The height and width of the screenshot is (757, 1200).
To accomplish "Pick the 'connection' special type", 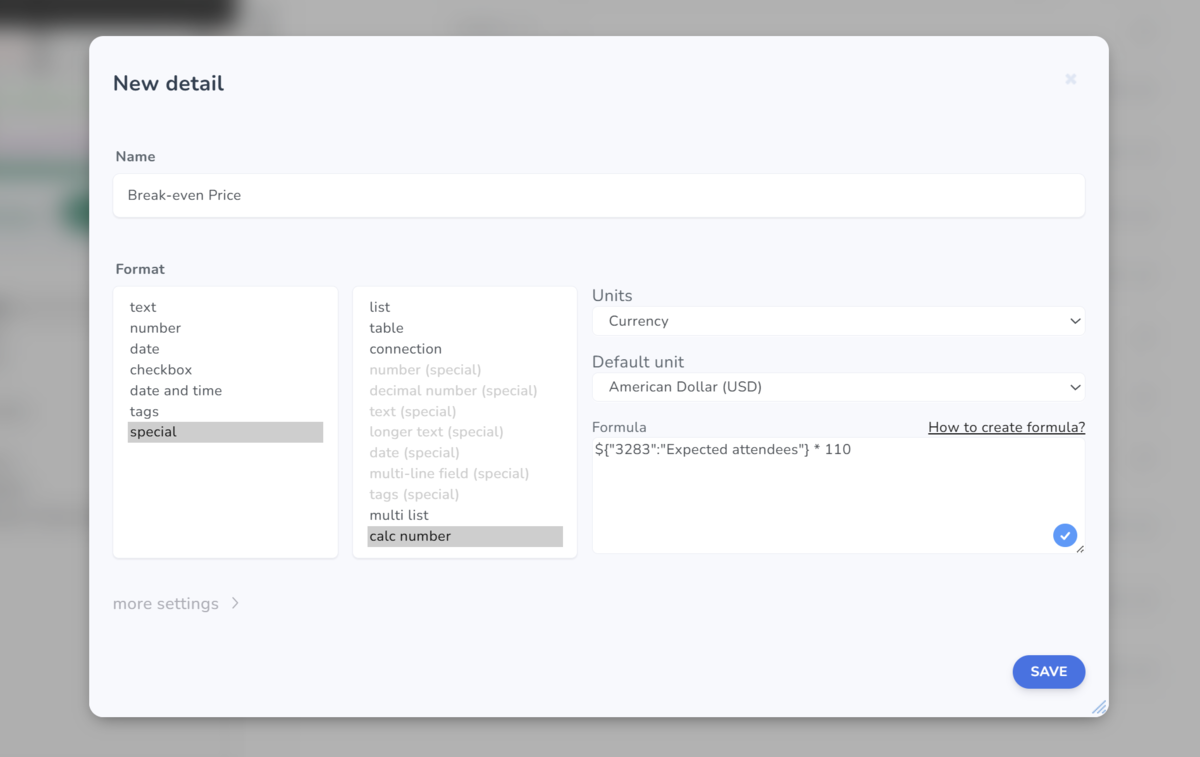I will (x=405, y=348).
